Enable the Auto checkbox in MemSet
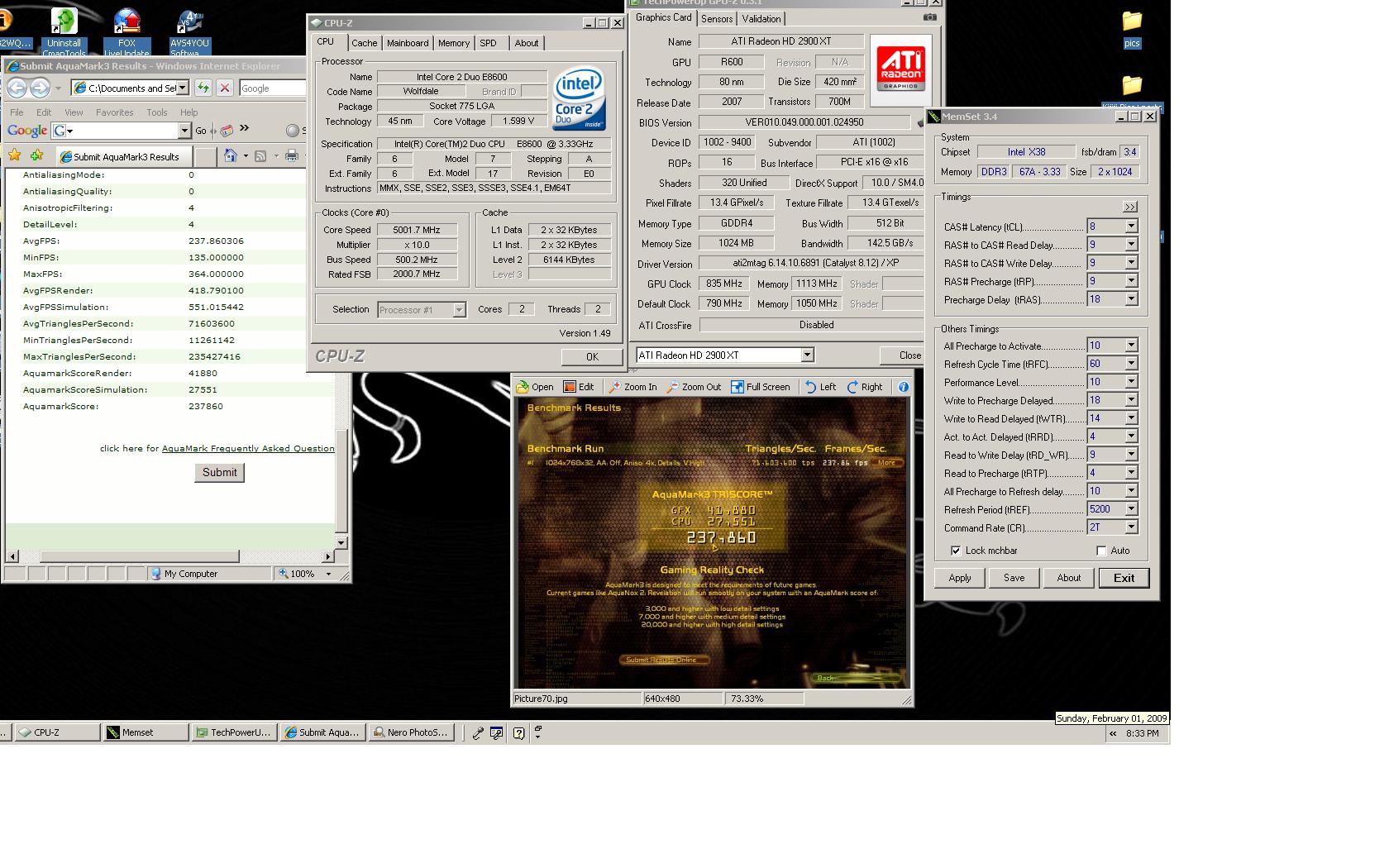The width and height of the screenshot is (1389, 868). [x=1101, y=551]
